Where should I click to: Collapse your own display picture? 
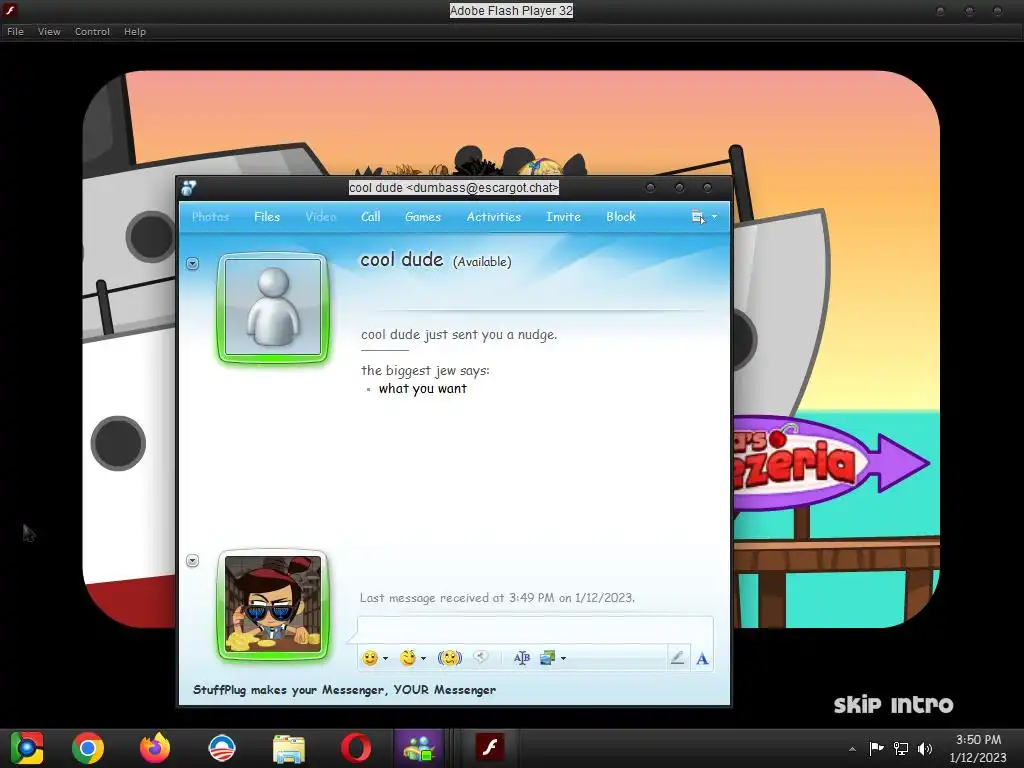(x=192, y=561)
